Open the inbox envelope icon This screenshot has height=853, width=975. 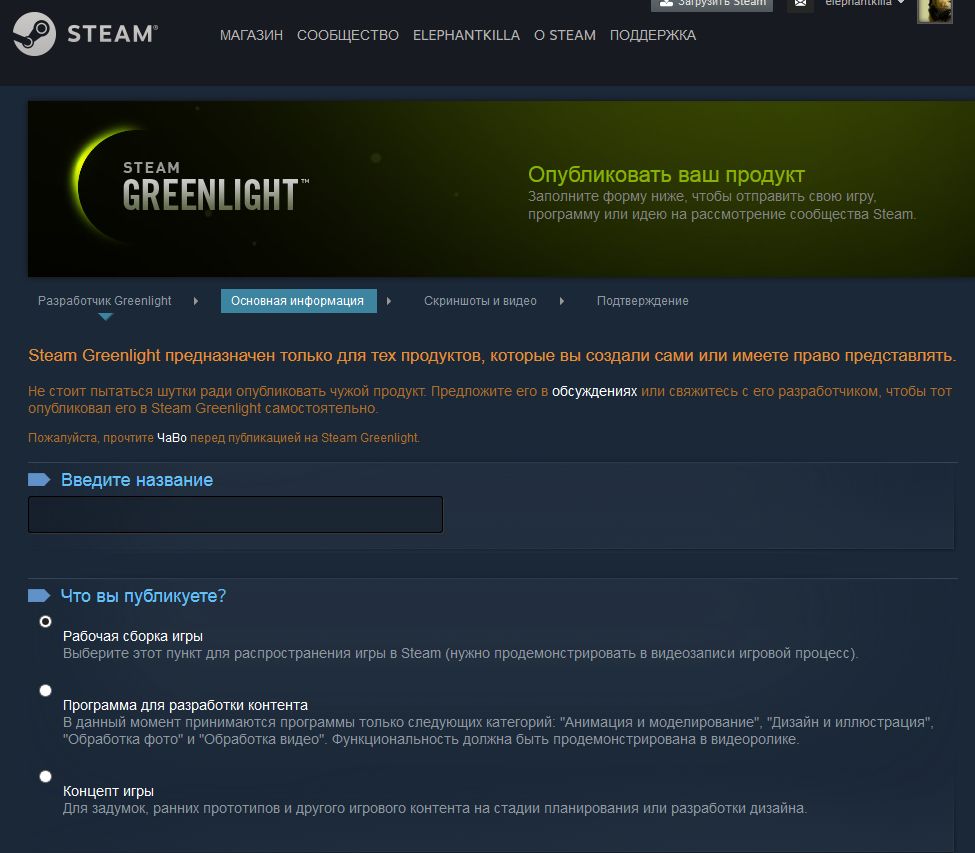(x=800, y=4)
